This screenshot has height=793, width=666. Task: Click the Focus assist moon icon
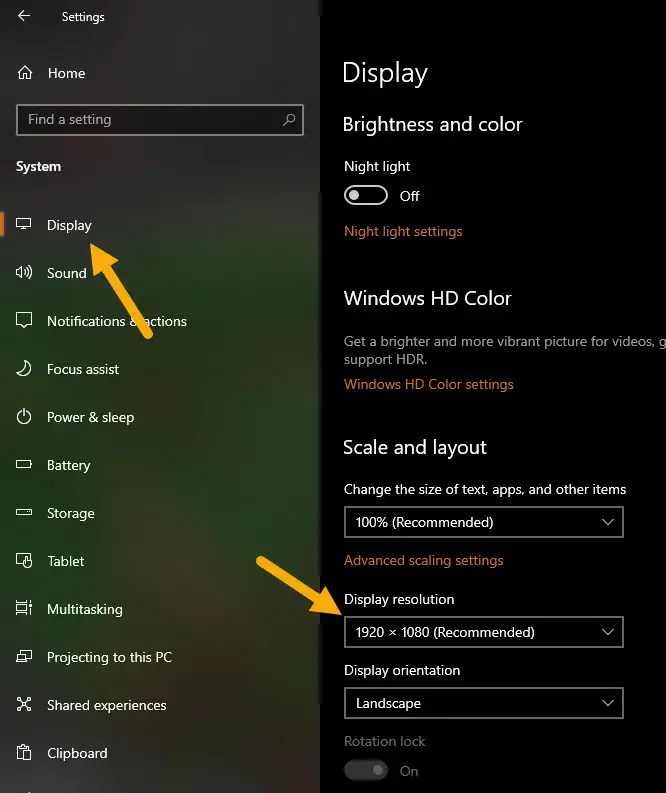24,368
